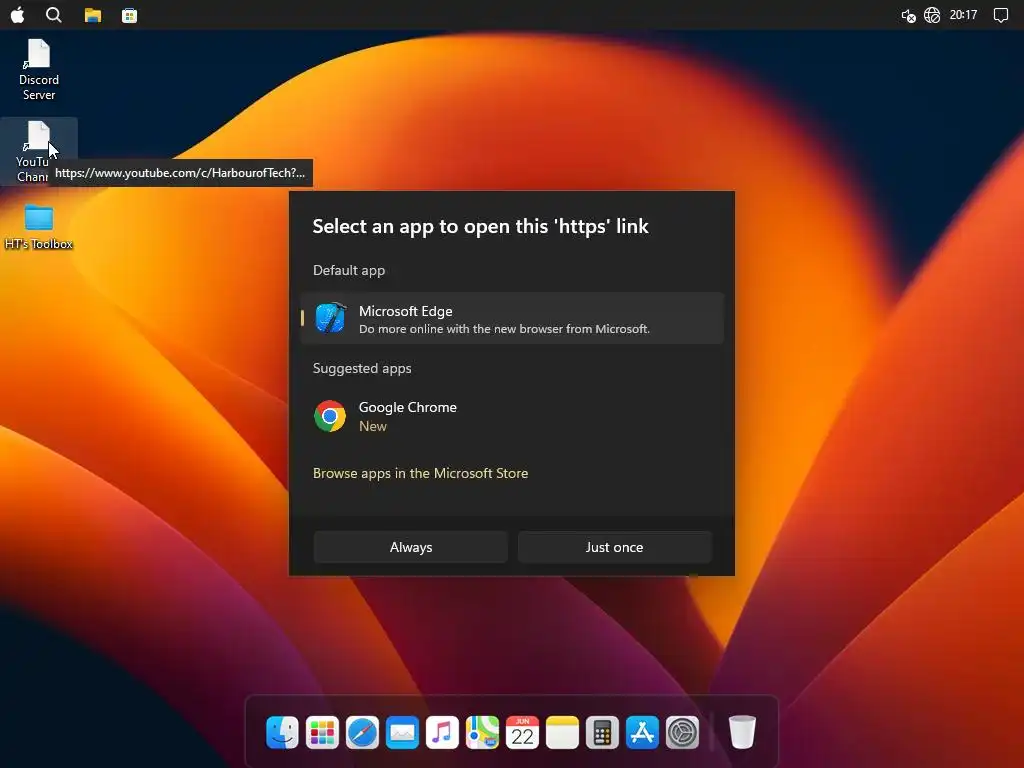Click the muted volume tray icon
This screenshot has height=768, width=1024.
(908, 16)
